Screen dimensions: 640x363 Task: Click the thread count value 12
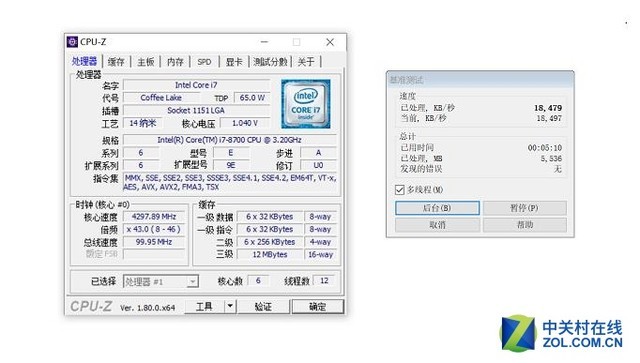point(324,281)
